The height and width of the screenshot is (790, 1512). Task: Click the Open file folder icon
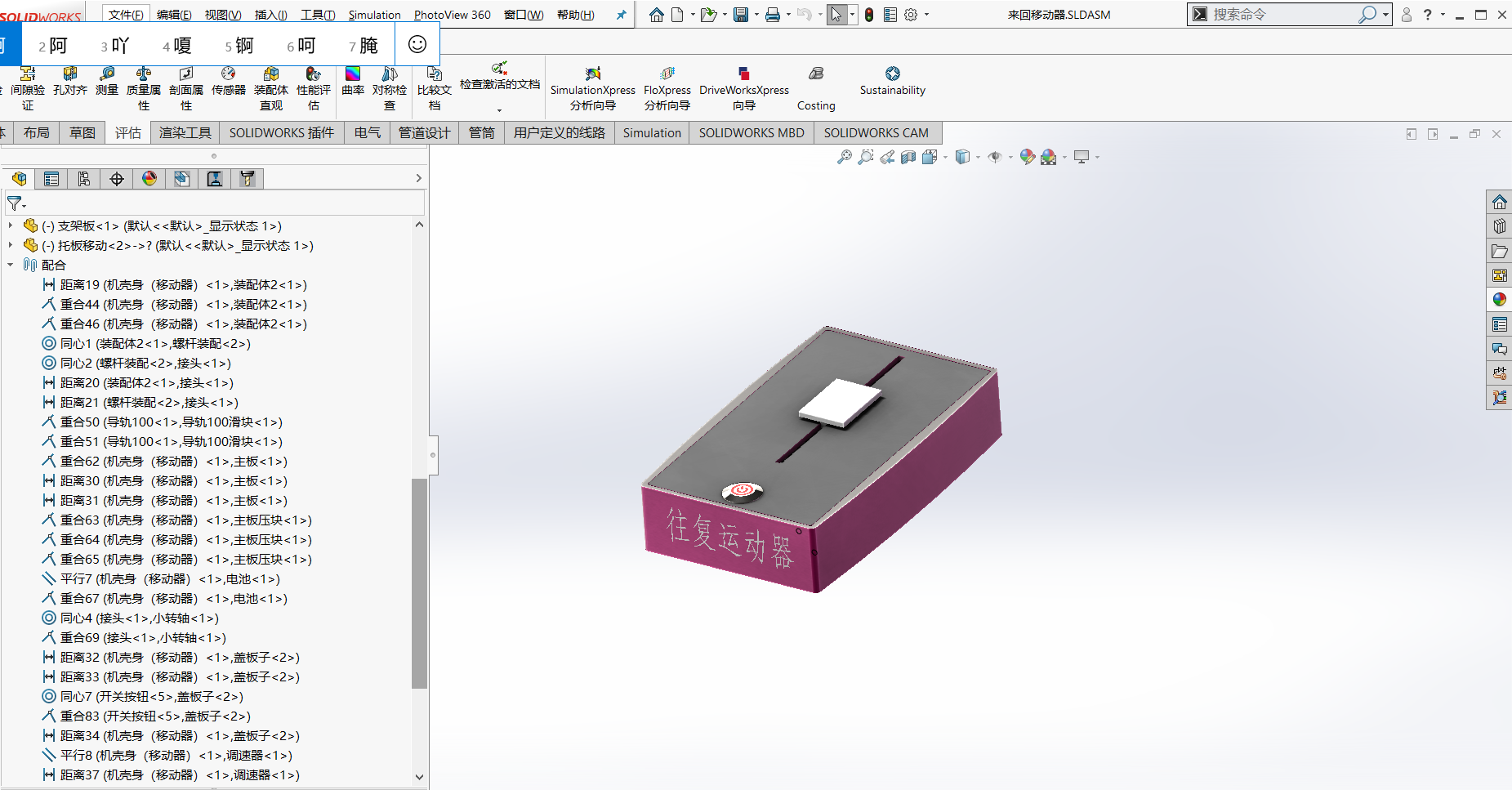coord(708,15)
